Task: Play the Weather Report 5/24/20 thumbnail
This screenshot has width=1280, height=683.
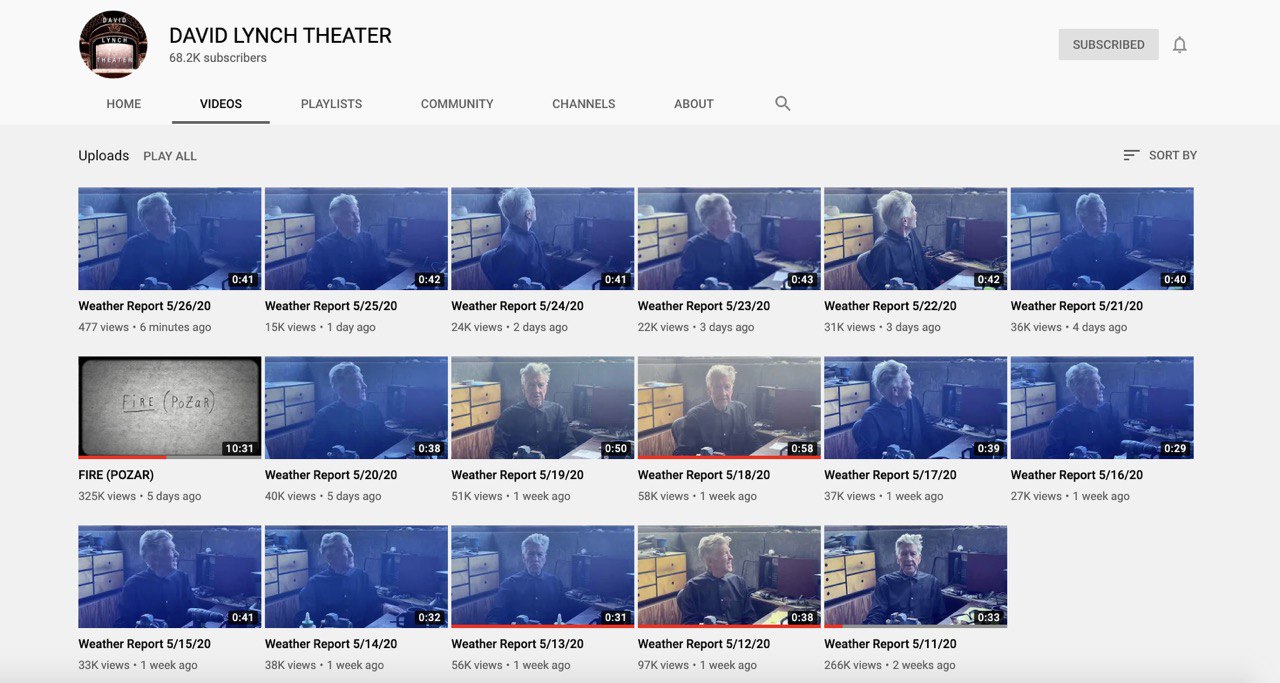Action: (543, 239)
